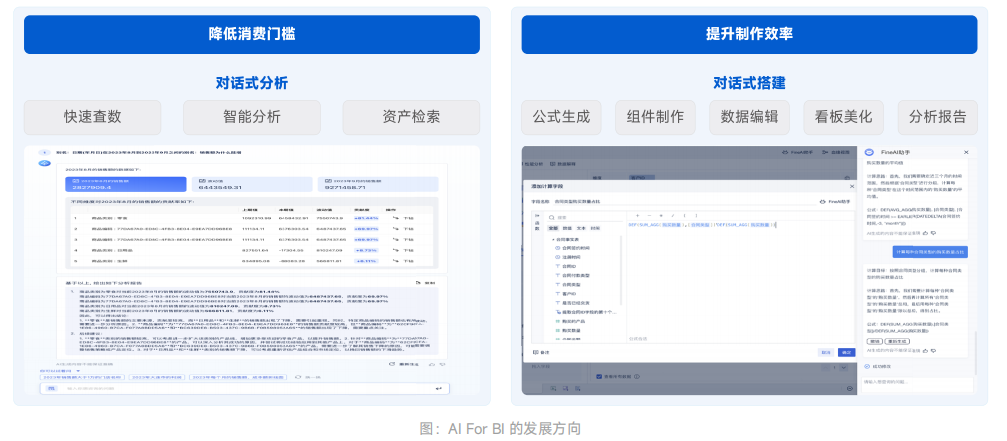Click the minus operator in the formula toolbar
1007x441 pixels.
pyautogui.click(x=649, y=216)
